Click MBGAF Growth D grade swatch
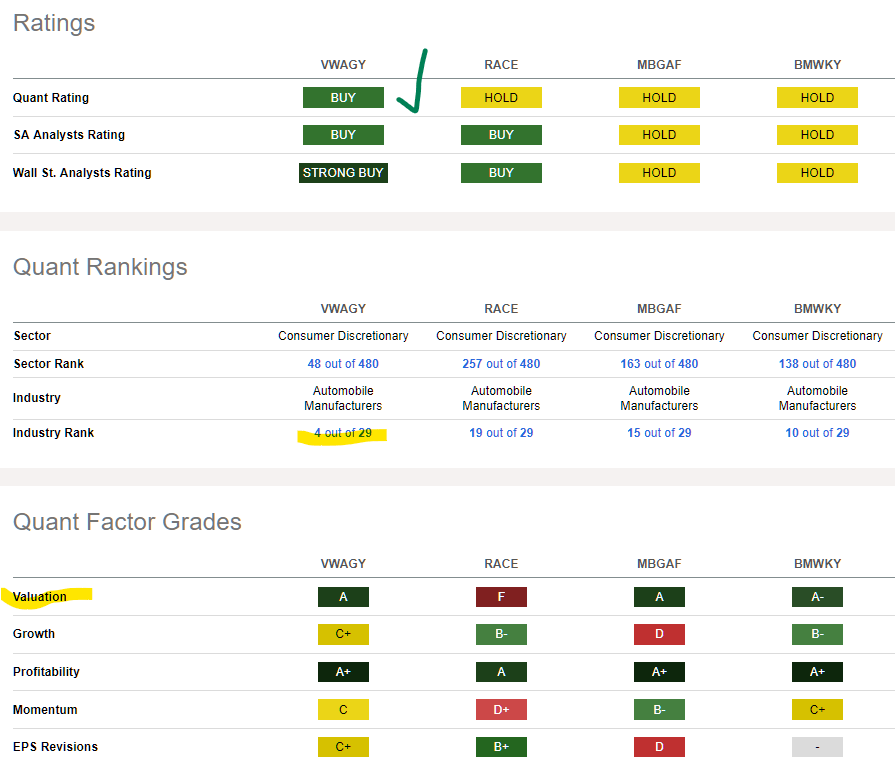895x776 pixels. click(659, 634)
